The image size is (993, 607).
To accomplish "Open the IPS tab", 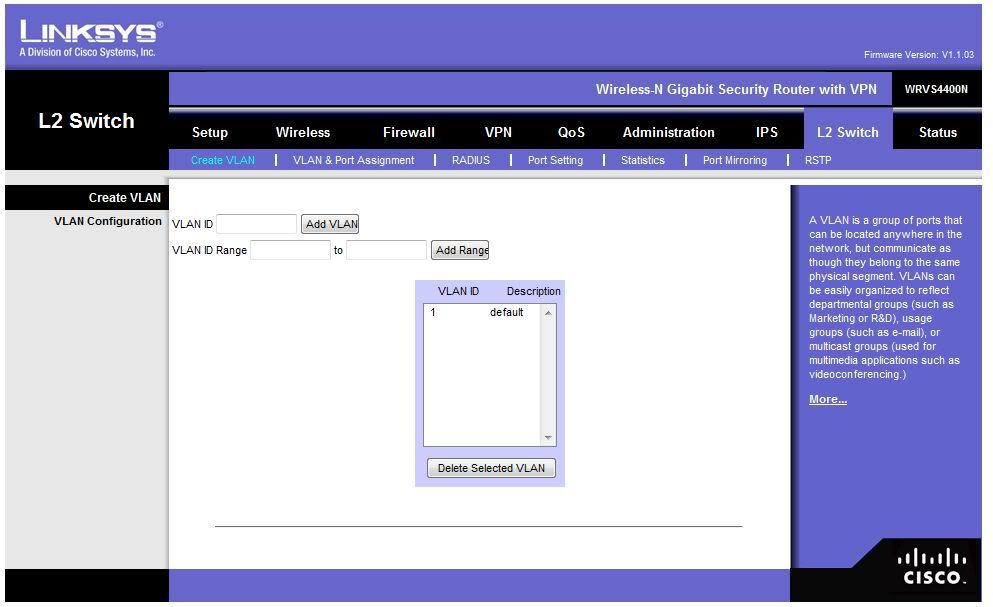I will click(767, 132).
